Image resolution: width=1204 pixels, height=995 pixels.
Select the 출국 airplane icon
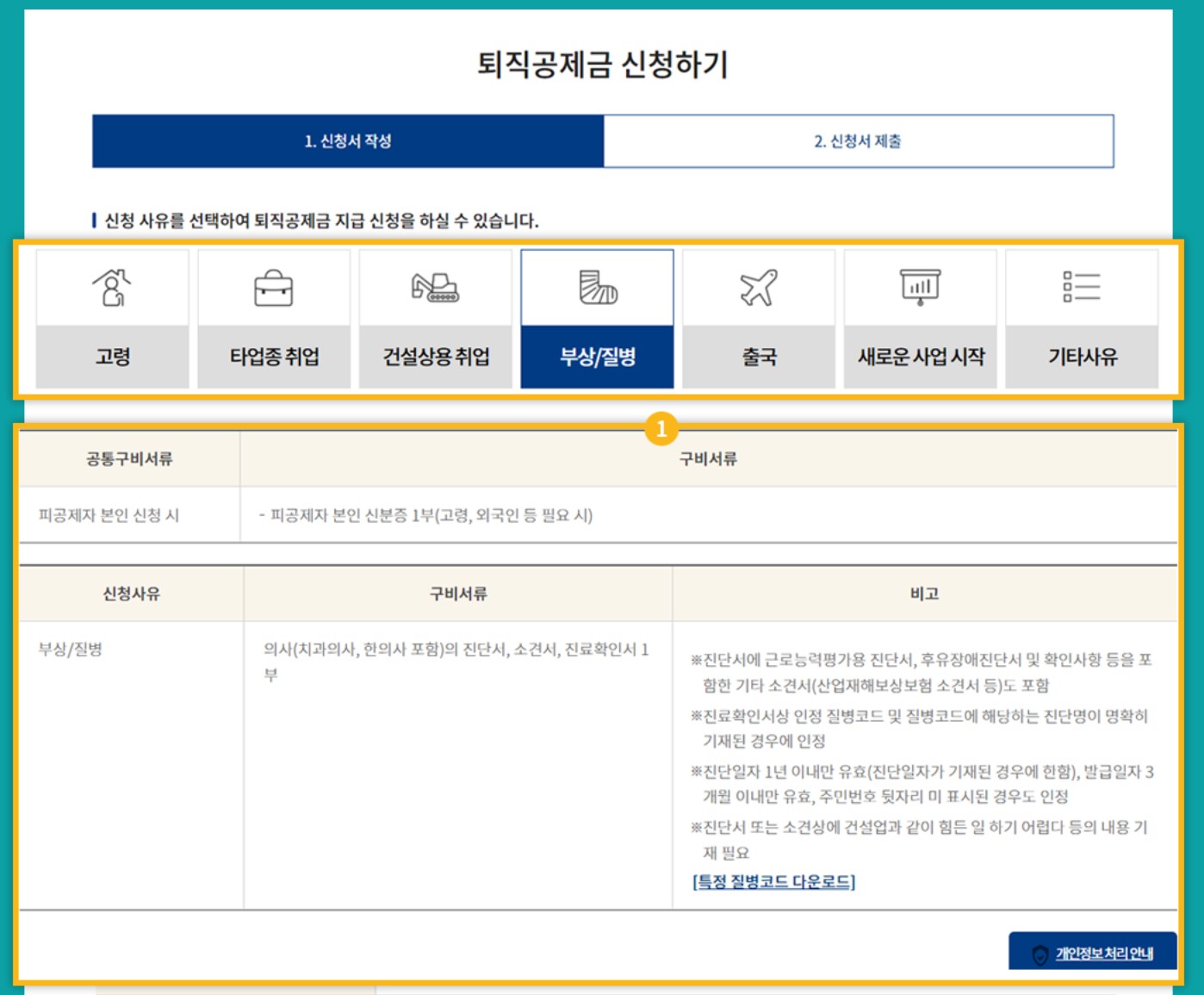[x=760, y=288]
